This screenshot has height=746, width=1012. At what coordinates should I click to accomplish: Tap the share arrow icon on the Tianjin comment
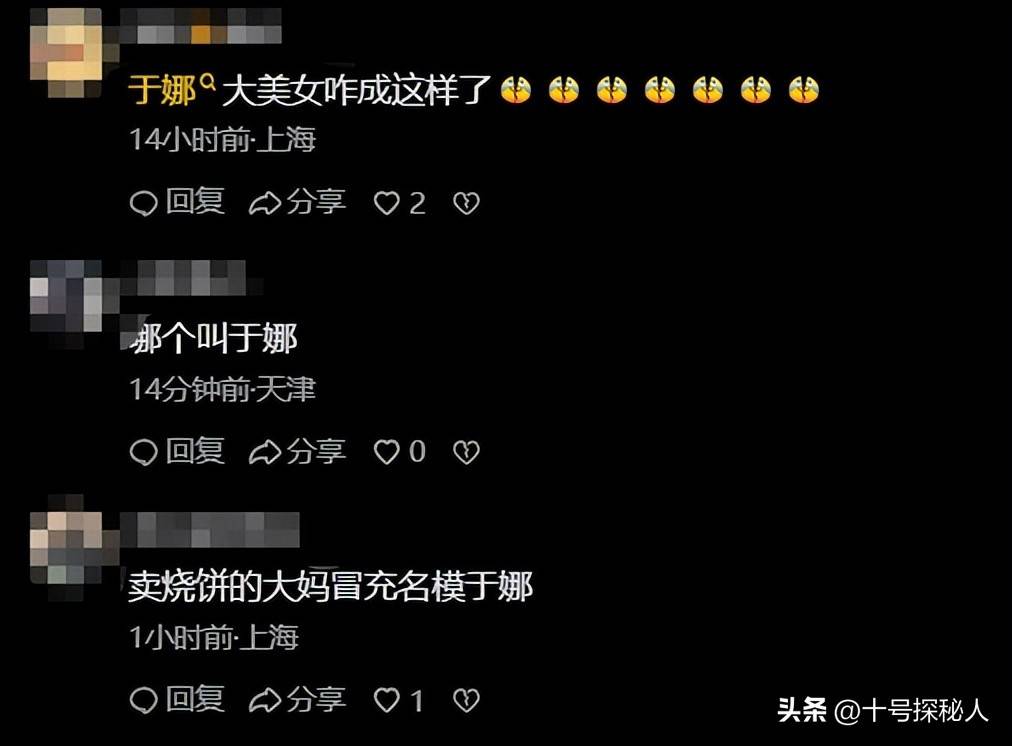265,452
